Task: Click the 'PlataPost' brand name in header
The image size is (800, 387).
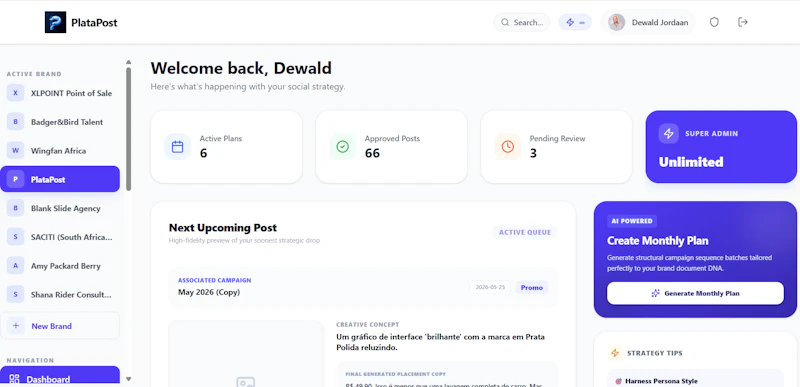Action: 94,22
